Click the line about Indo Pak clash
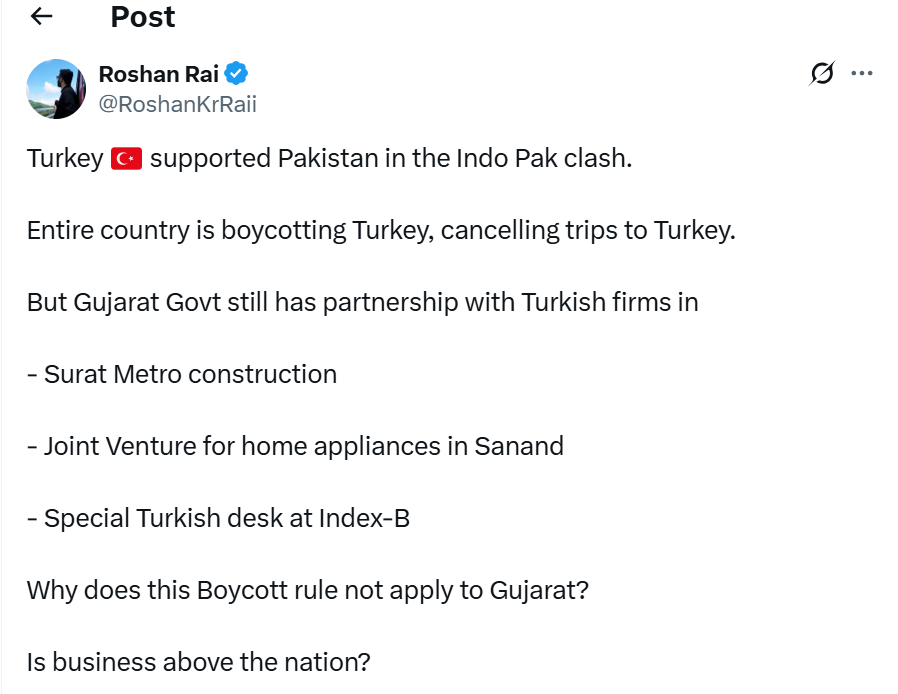 click(x=390, y=158)
